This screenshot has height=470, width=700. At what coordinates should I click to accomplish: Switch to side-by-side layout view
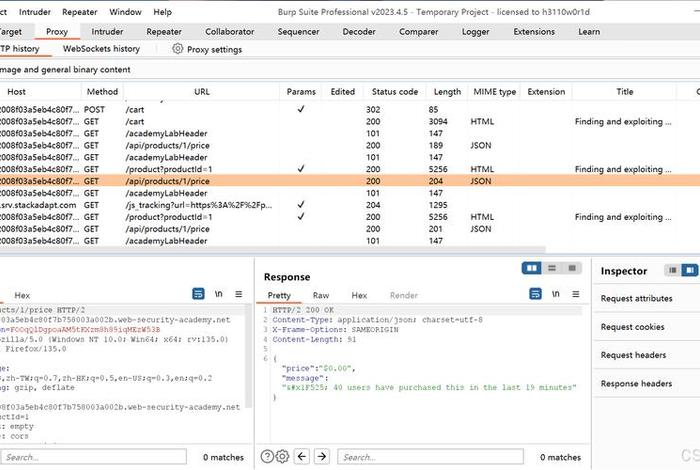532,268
